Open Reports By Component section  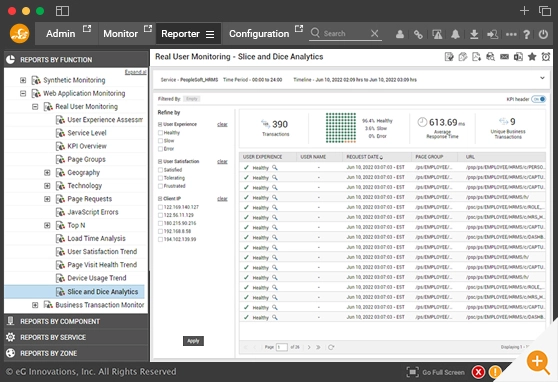pyautogui.click(x=76, y=321)
